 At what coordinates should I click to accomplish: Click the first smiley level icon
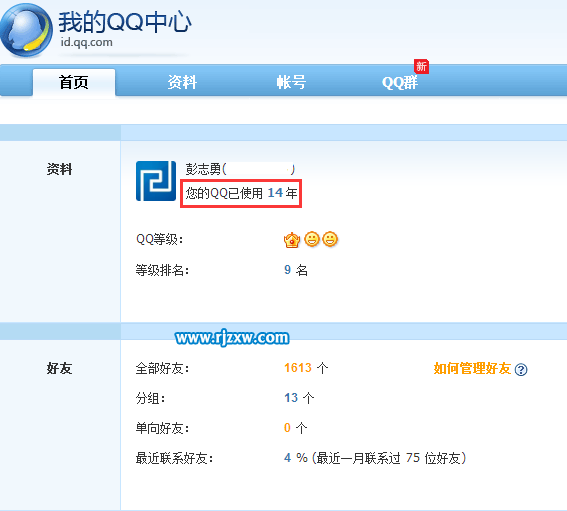[312, 239]
